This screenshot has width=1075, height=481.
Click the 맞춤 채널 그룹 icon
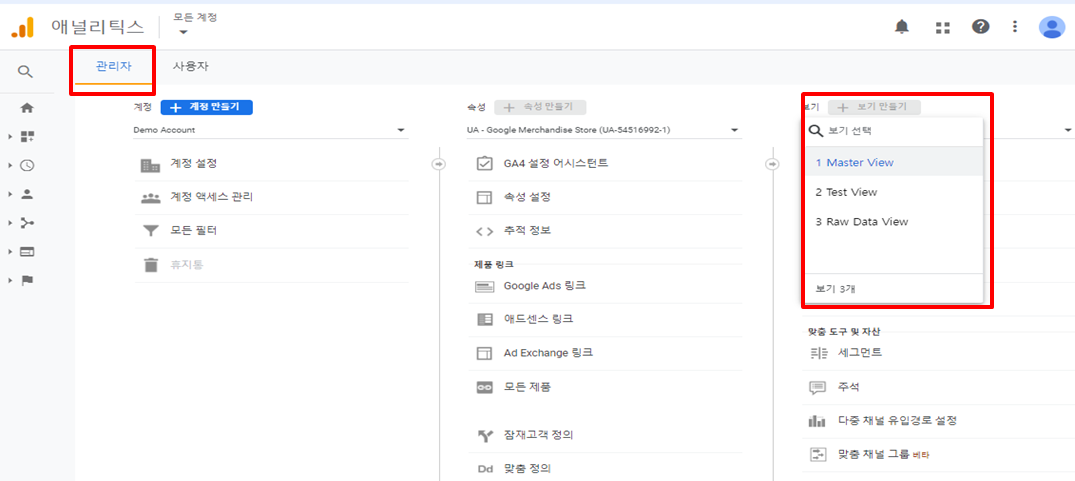[819, 454]
